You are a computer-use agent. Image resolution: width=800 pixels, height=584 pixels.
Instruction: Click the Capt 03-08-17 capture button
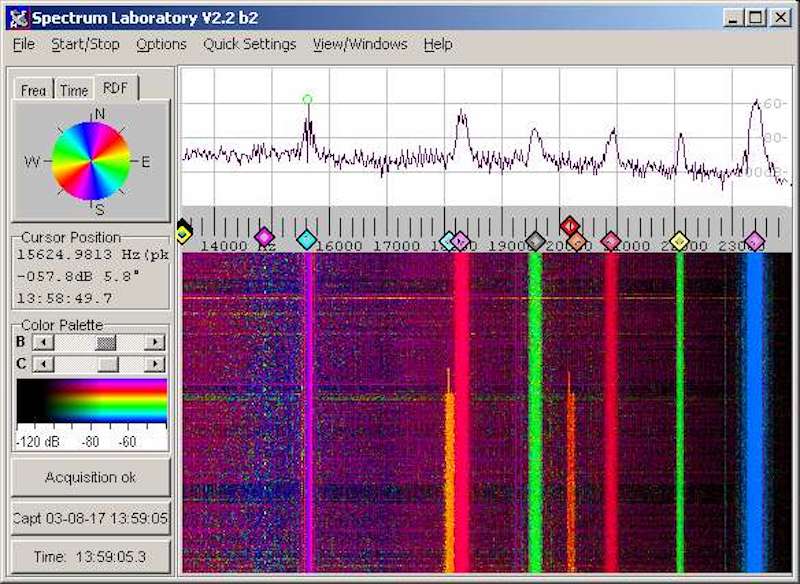(x=90, y=519)
